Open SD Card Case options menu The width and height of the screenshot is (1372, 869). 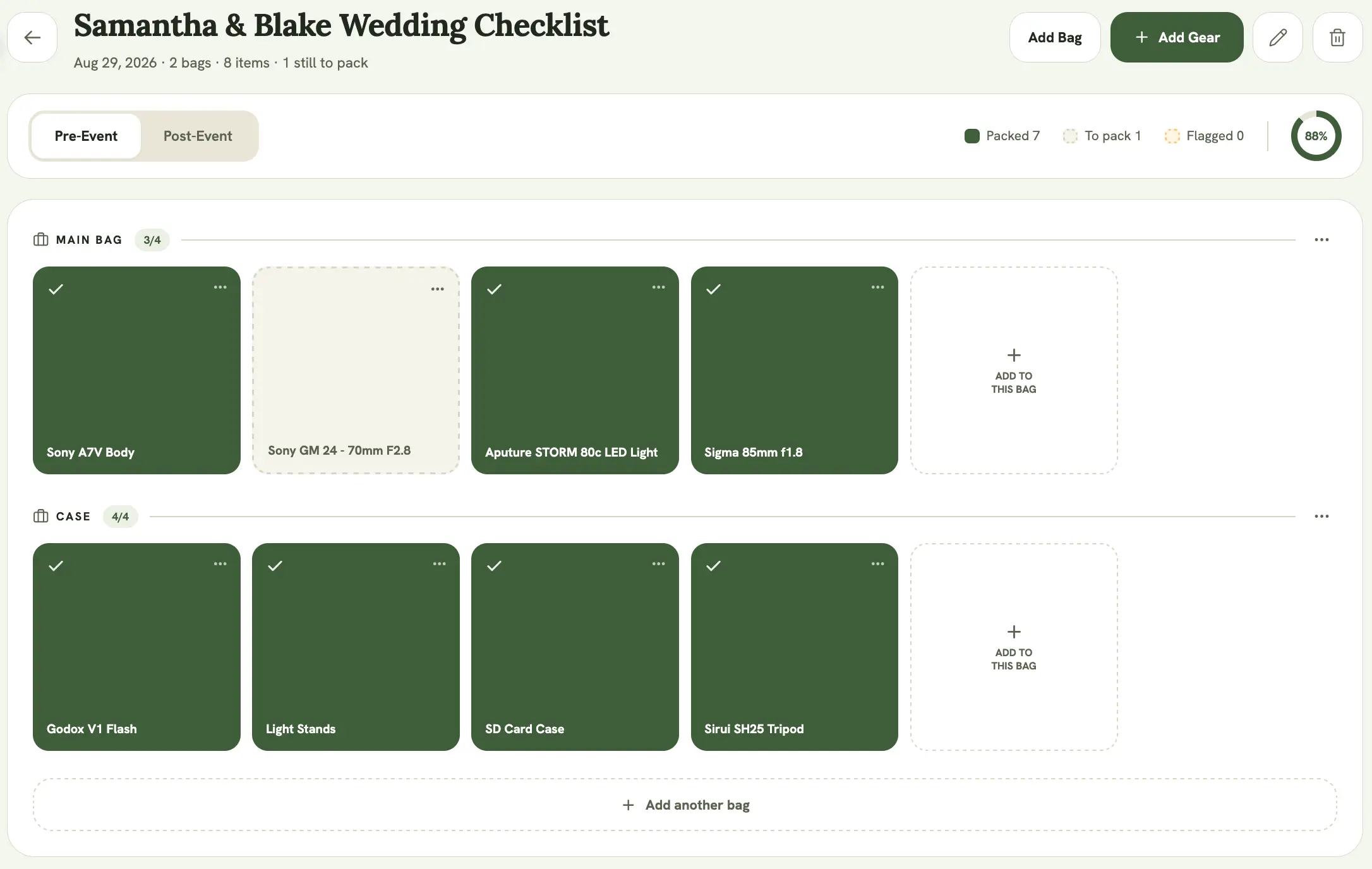pyautogui.click(x=658, y=564)
